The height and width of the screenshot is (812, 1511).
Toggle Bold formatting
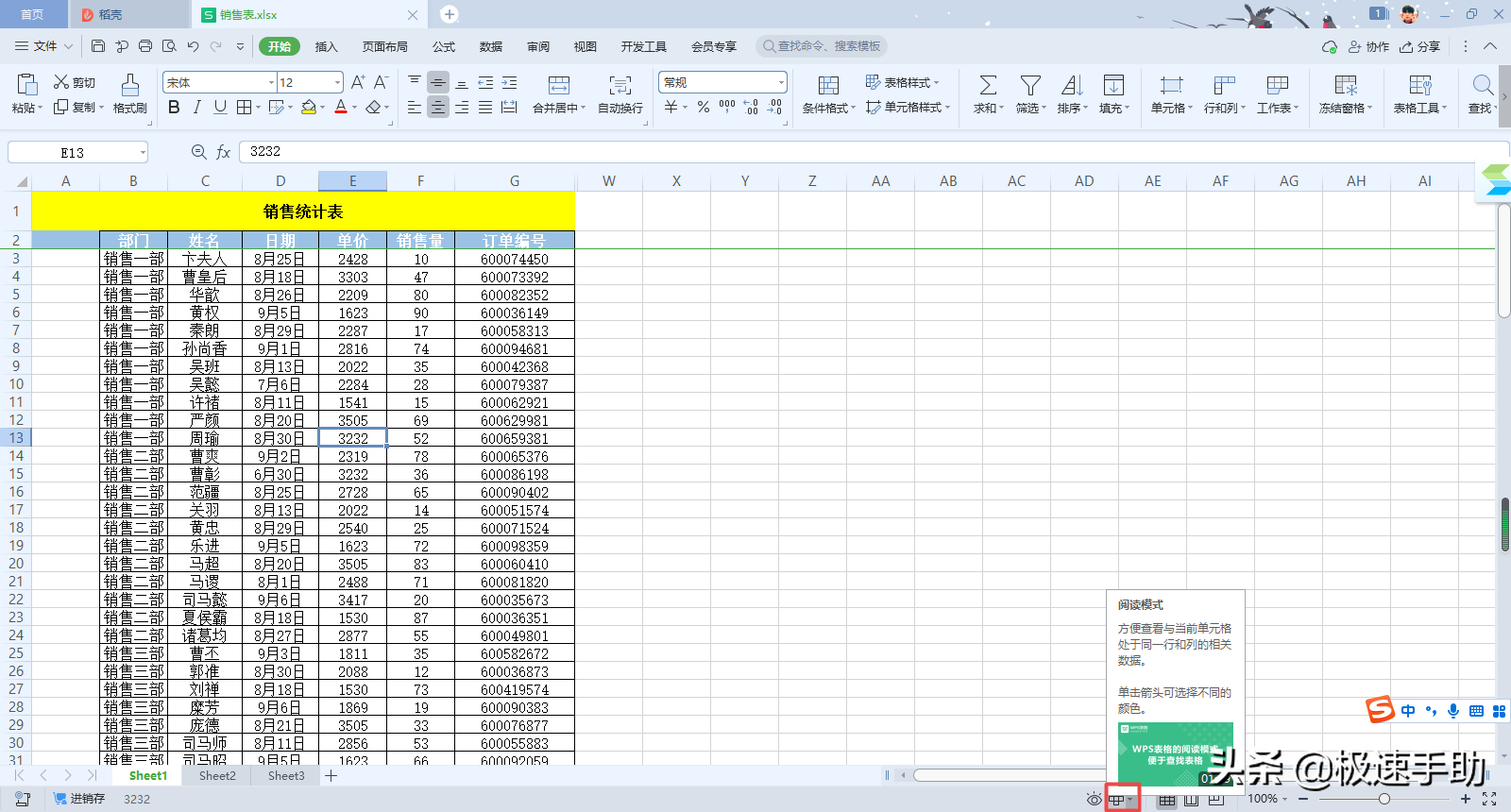174,108
